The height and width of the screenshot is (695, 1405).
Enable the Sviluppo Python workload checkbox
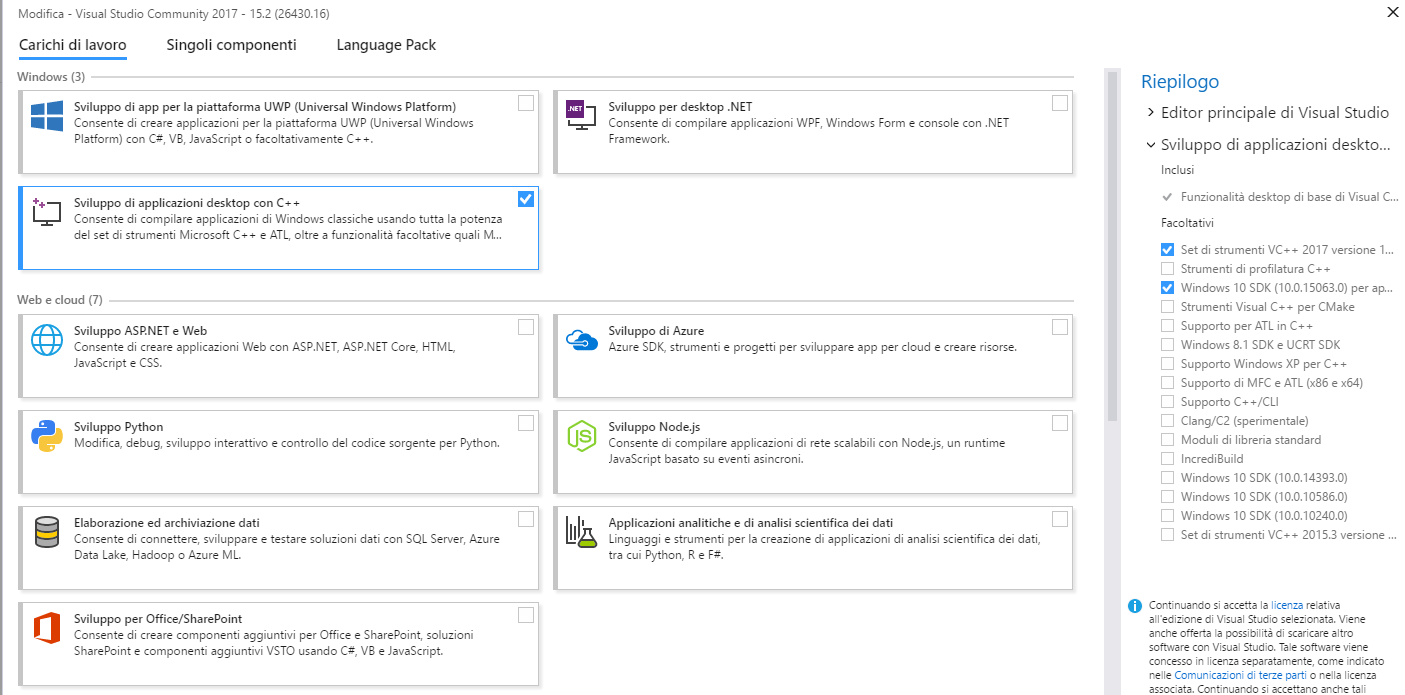coord(526,423)
